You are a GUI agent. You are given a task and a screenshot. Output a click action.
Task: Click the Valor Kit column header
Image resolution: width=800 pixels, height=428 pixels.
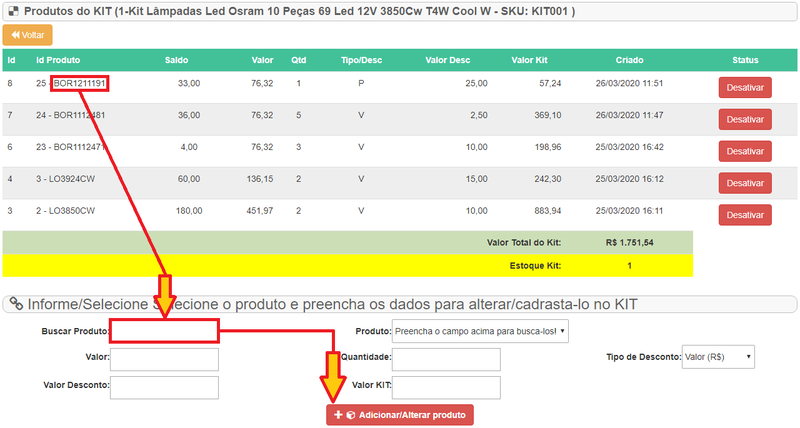point(529,60)
